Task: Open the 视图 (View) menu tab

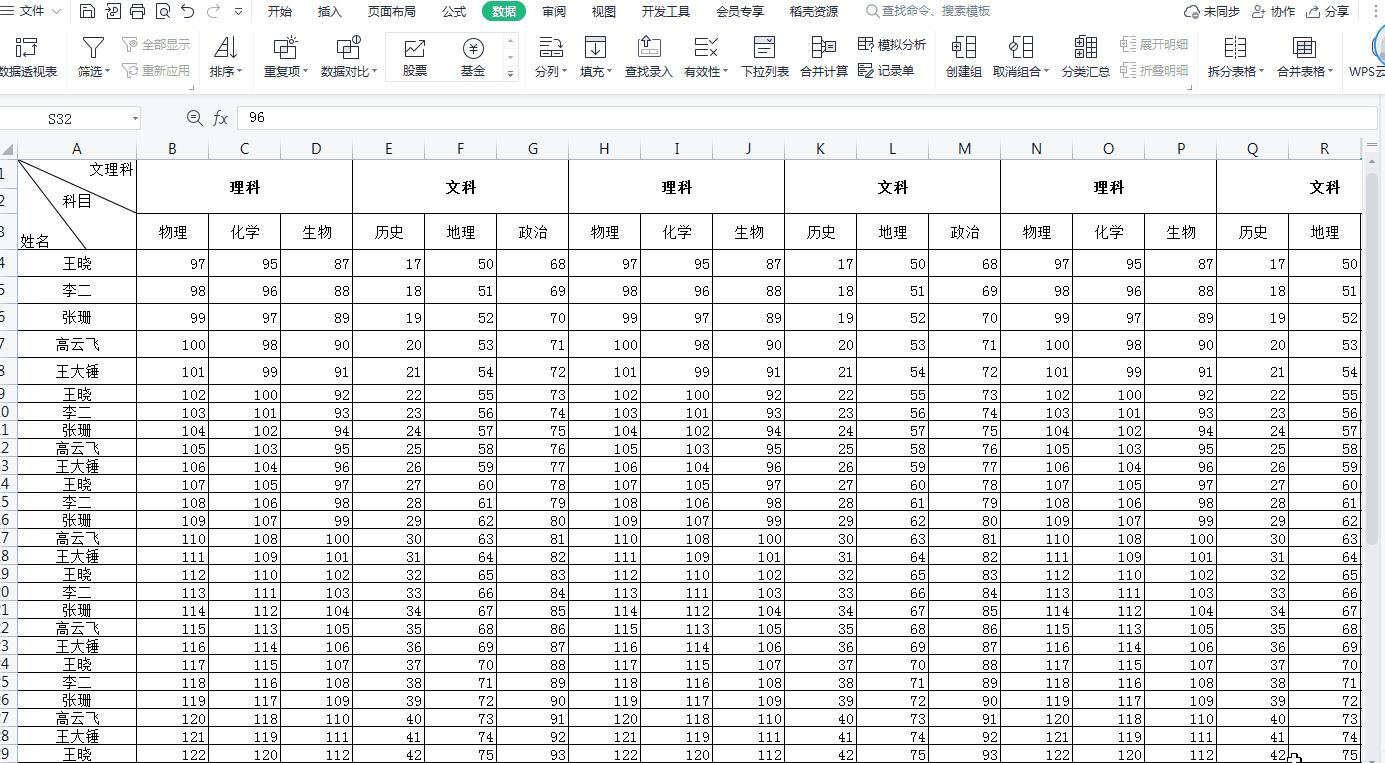Action: [604, 12]
